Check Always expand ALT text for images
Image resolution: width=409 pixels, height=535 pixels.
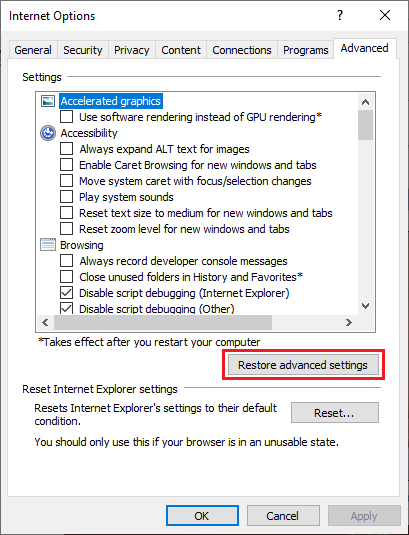coord(67,149)
